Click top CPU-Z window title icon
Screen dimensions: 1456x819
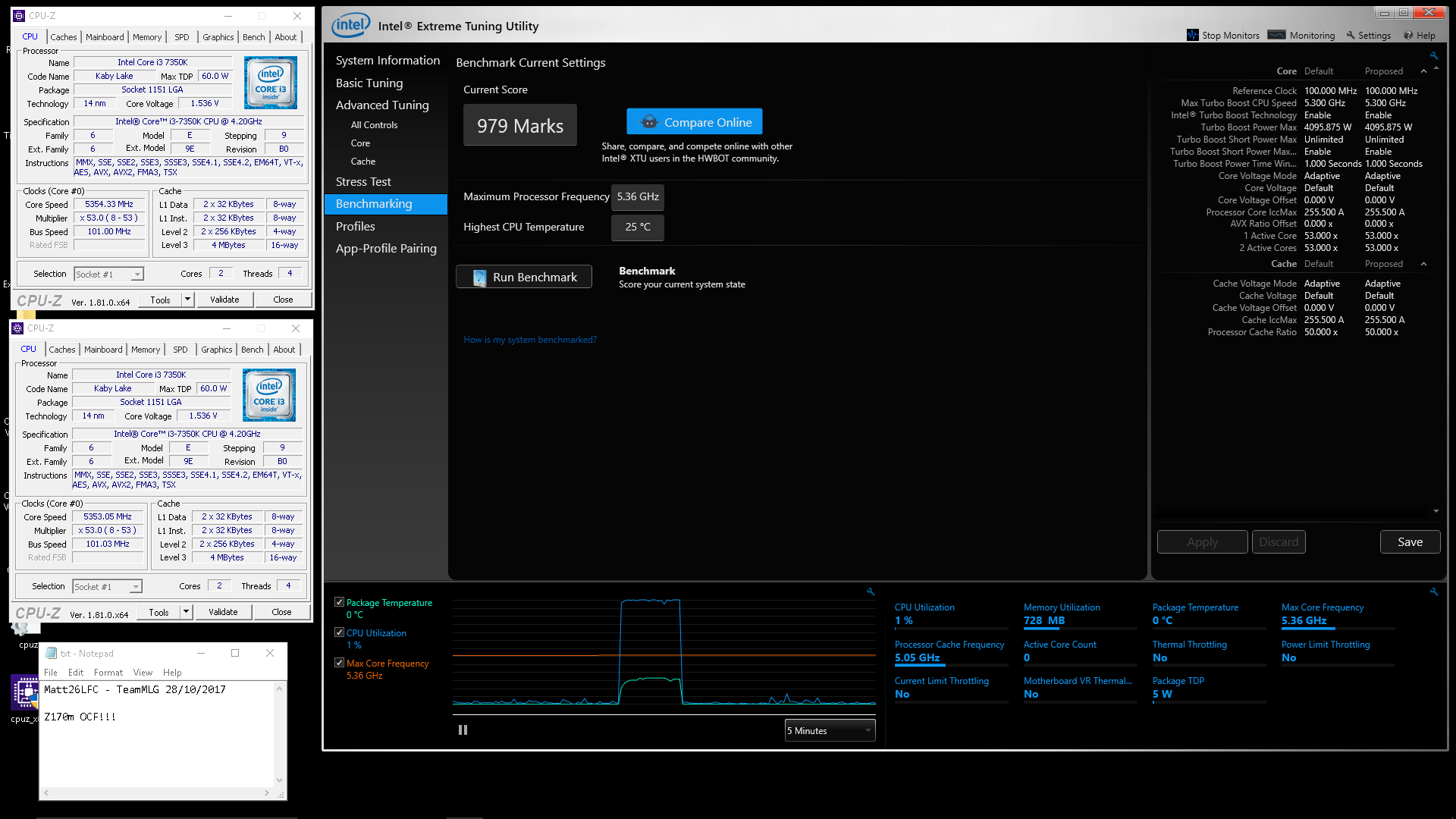19,16
